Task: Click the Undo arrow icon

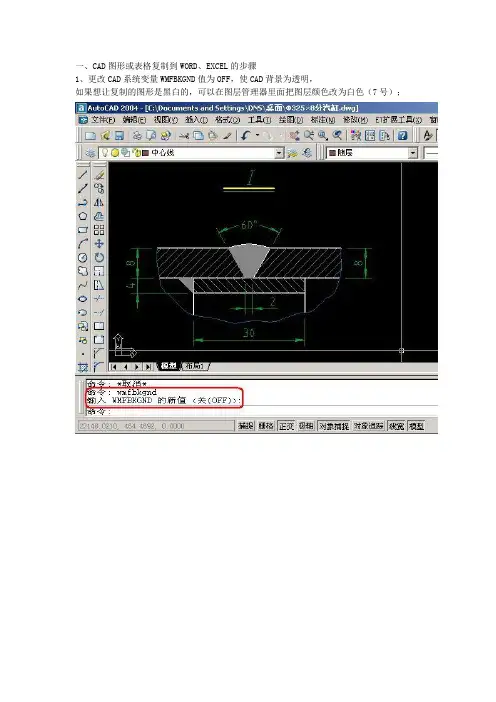Action: point(245,136)
